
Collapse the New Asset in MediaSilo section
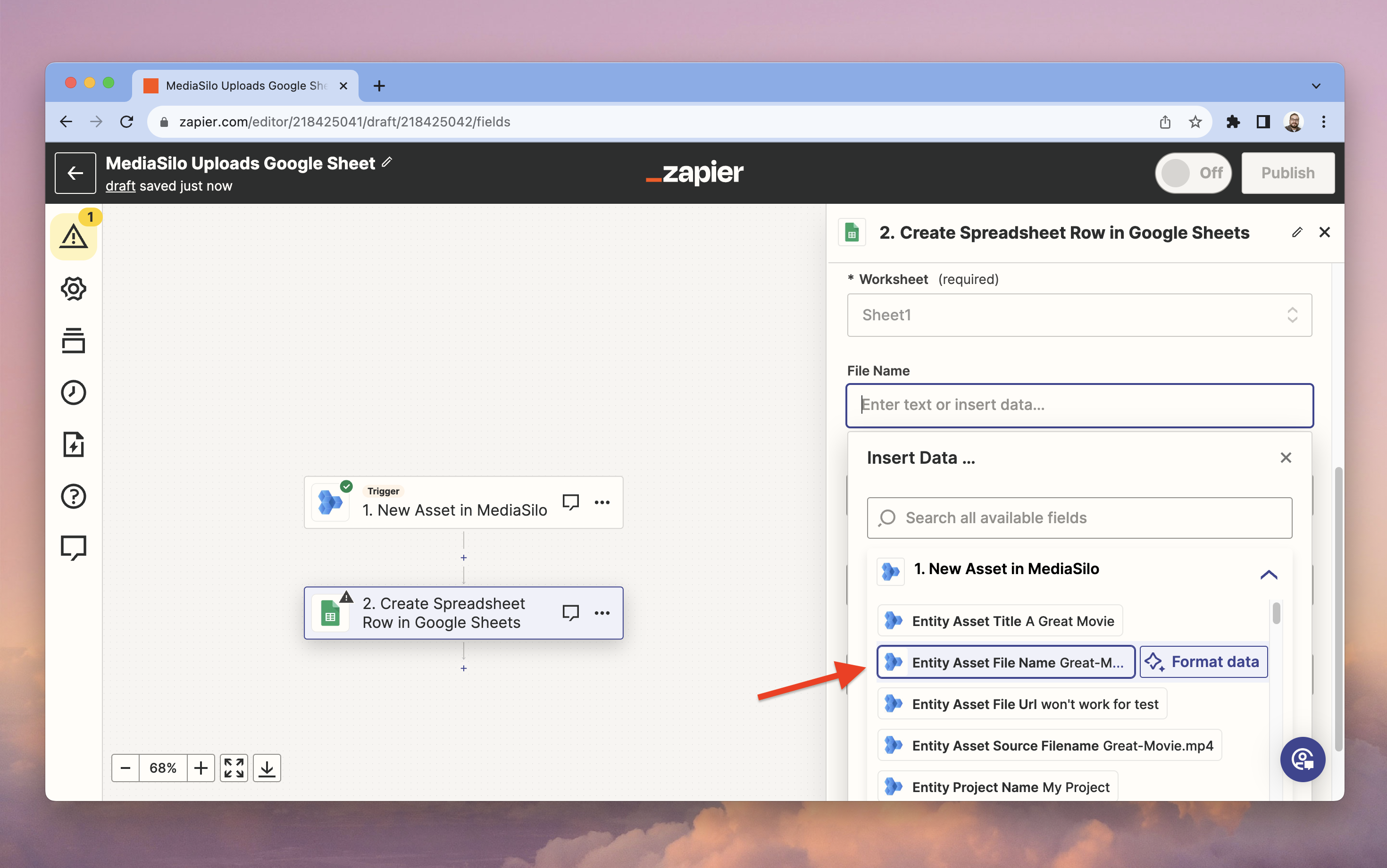pyautogui.click(x=1268, y=574)
